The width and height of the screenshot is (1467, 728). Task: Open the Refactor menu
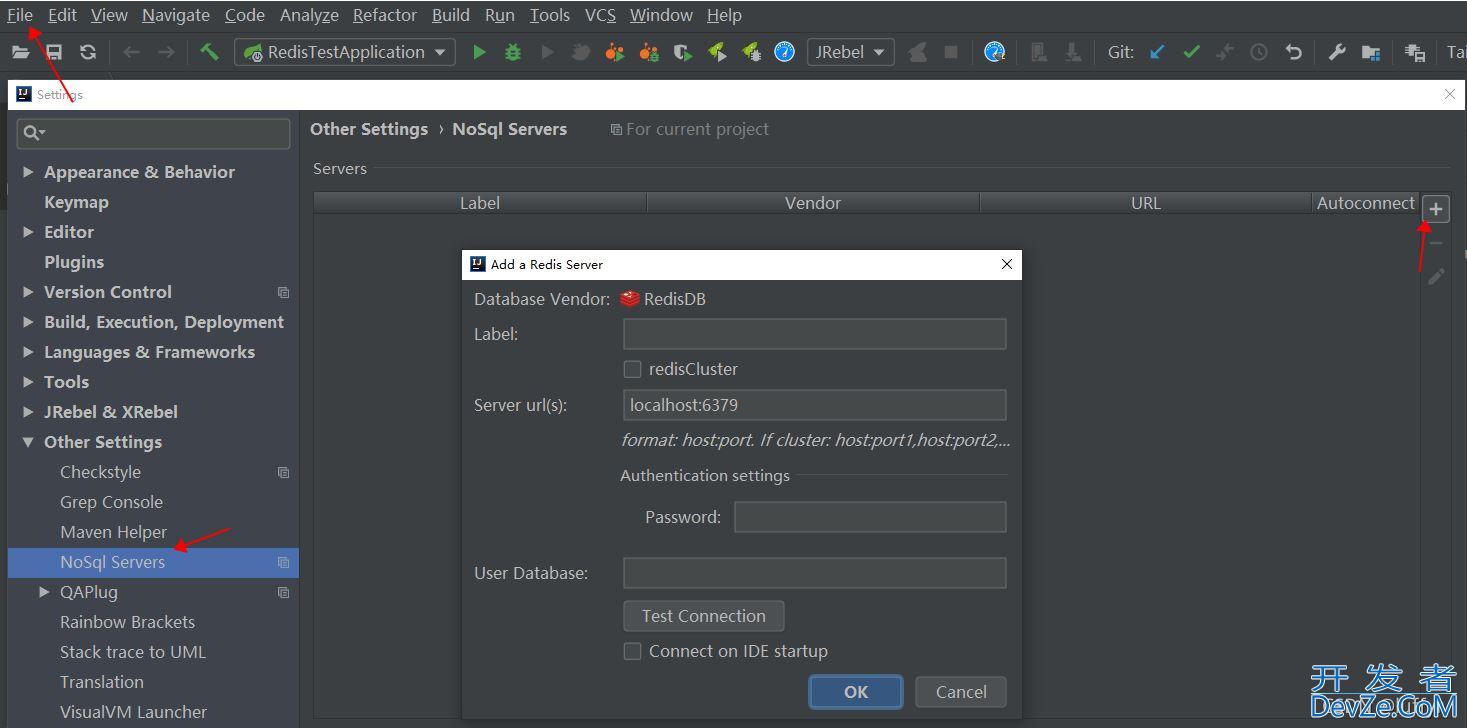pyautogui.click(x=385, y=15)
